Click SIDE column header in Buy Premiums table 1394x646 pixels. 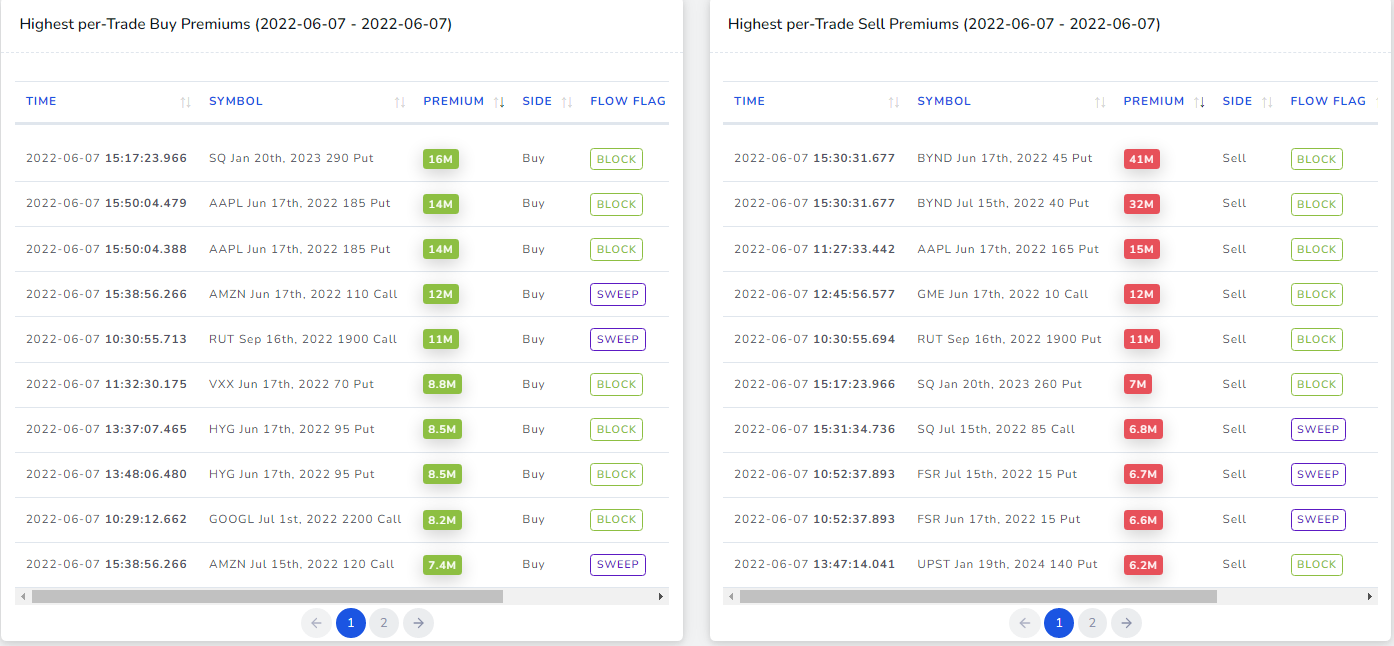537,101
